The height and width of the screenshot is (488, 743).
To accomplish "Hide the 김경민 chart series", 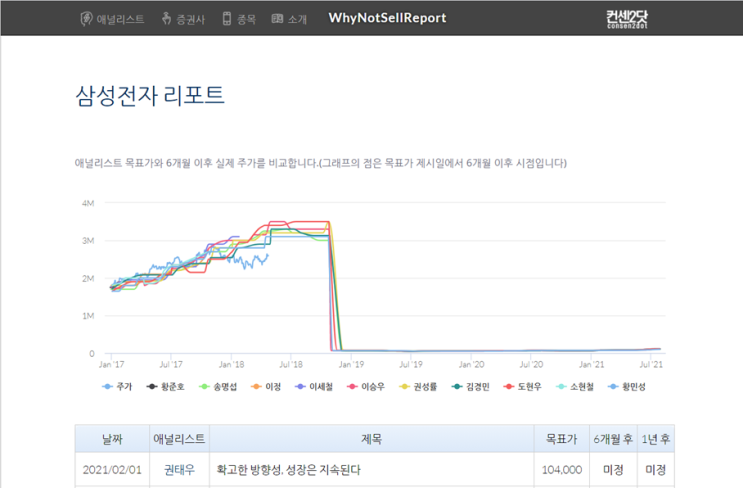I will [471, 387].
